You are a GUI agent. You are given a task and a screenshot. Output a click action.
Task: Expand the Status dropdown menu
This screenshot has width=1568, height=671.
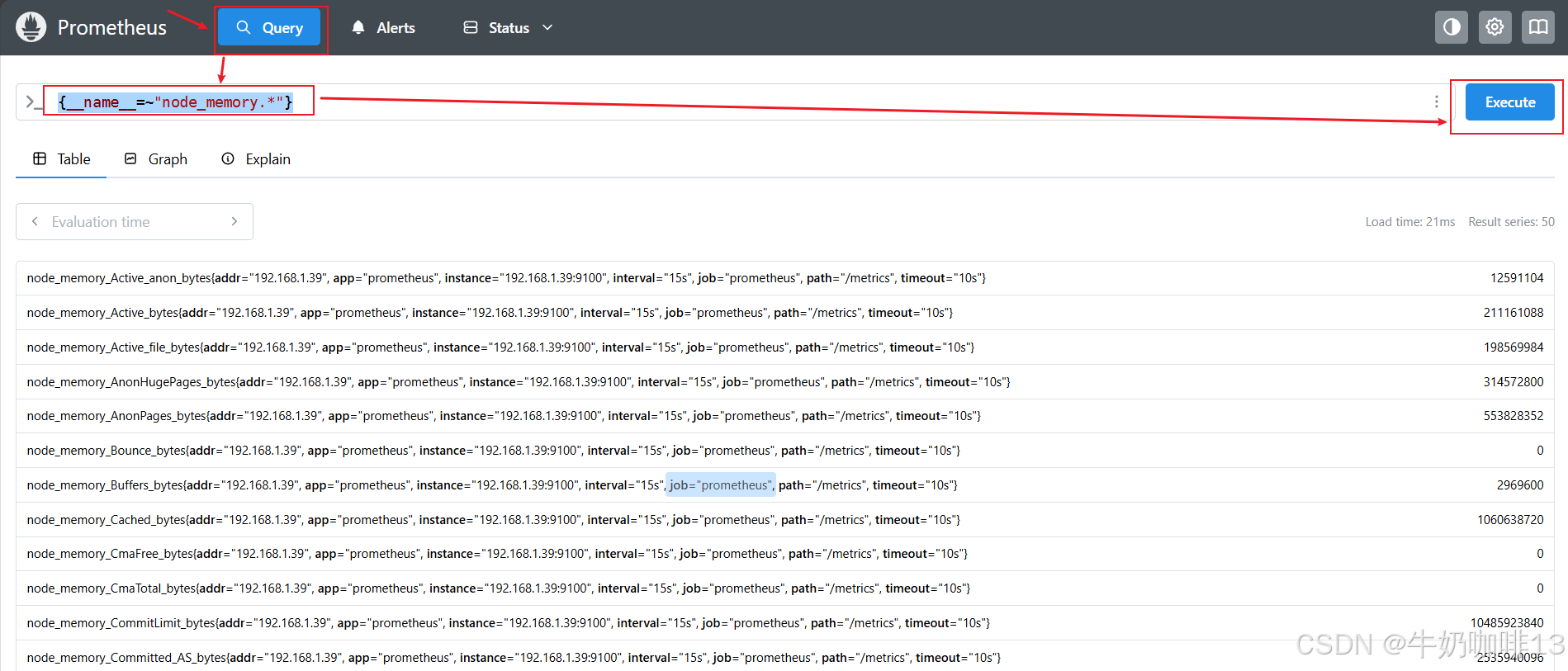508,27
